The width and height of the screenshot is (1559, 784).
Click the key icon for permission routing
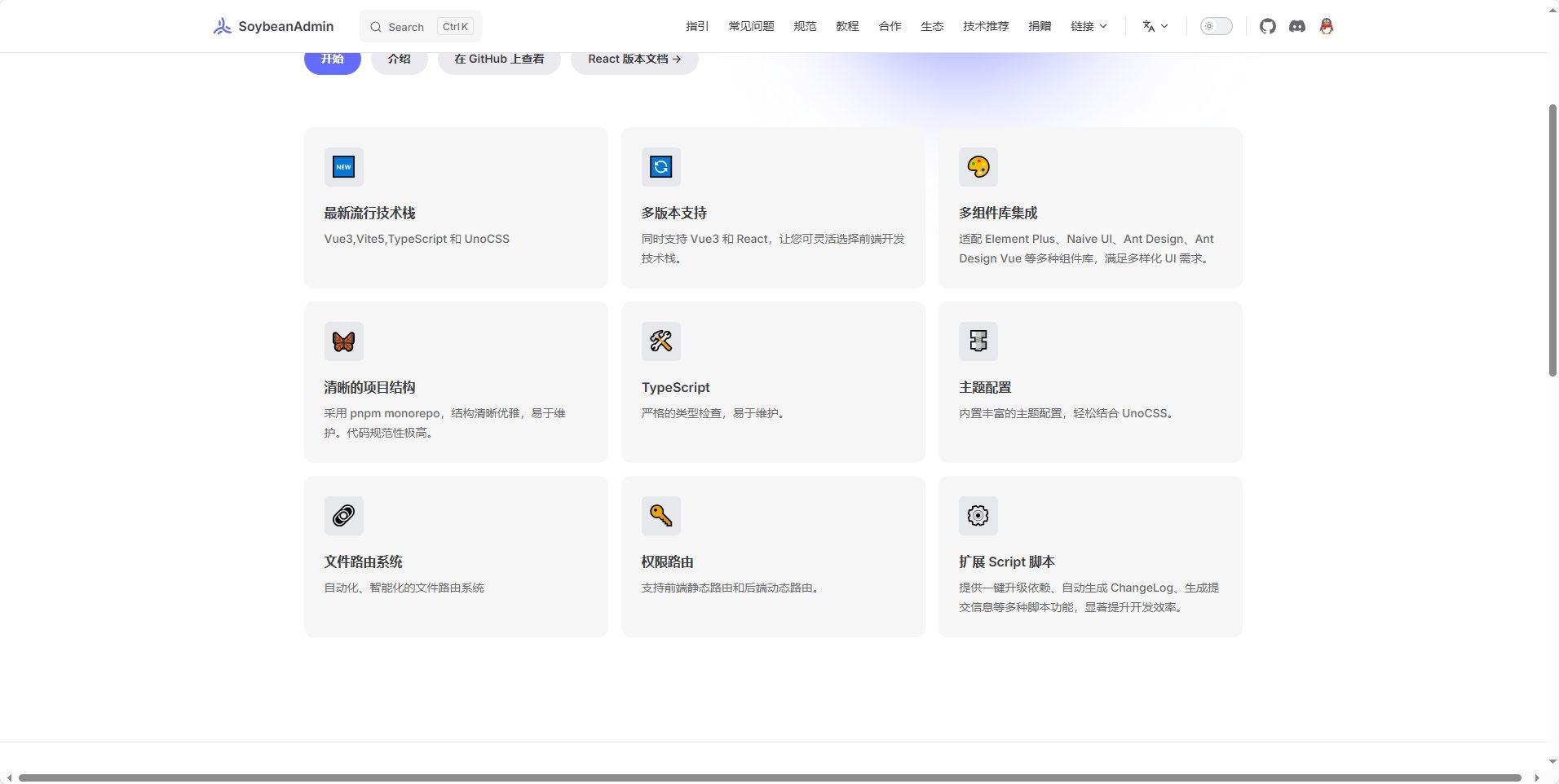(660, 516)
